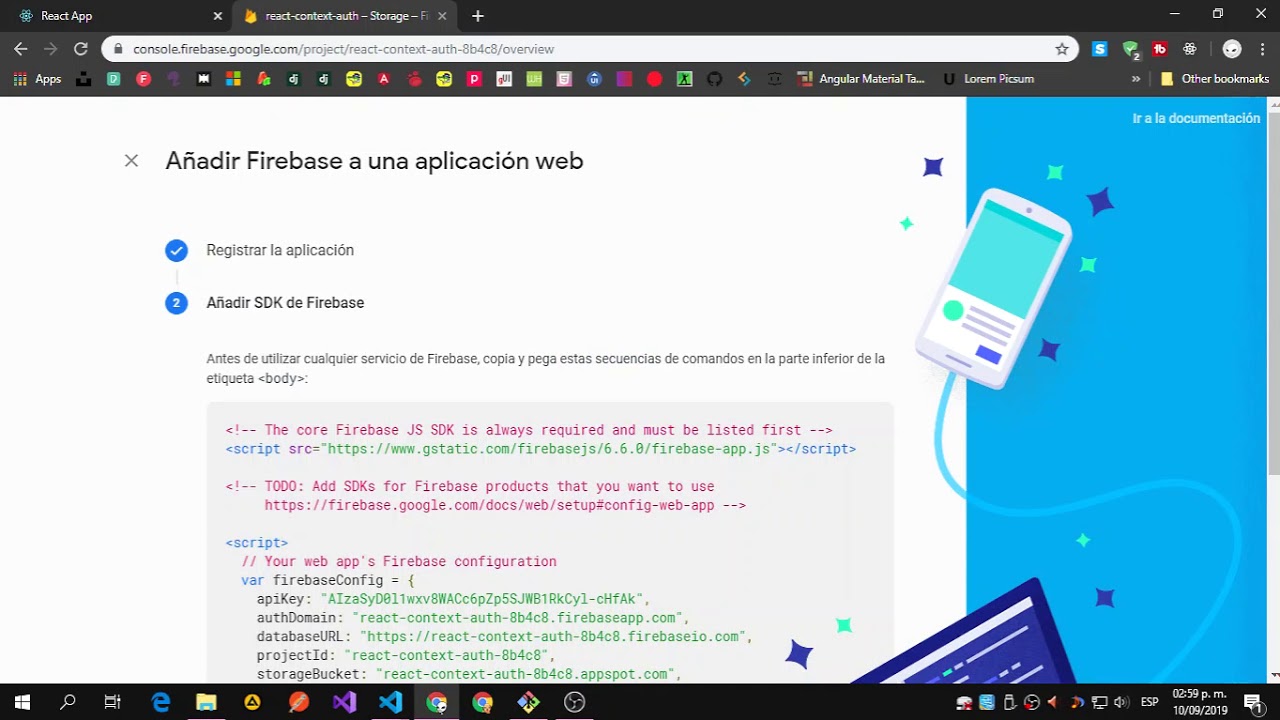
Task: Open the Ir a la documentación link
Action: click(x=1196, y=118)
